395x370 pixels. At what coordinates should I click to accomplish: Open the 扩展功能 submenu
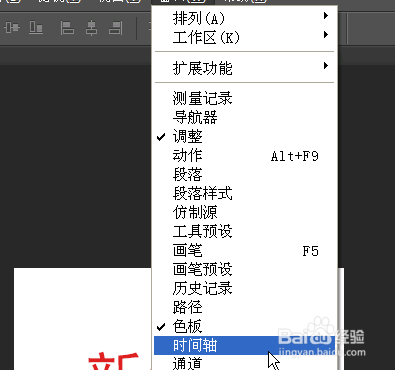(244, 68)
